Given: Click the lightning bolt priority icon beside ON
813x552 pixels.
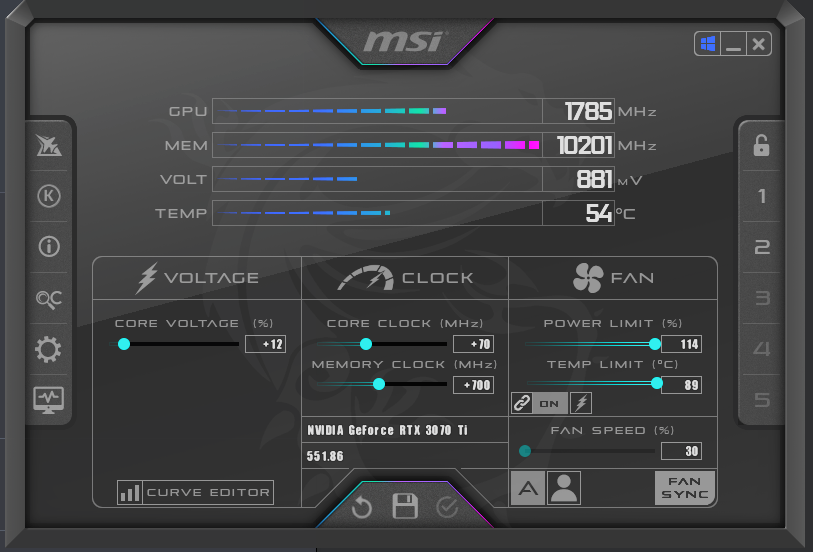Looking at the screenshot, I should (x=581, y=403).
